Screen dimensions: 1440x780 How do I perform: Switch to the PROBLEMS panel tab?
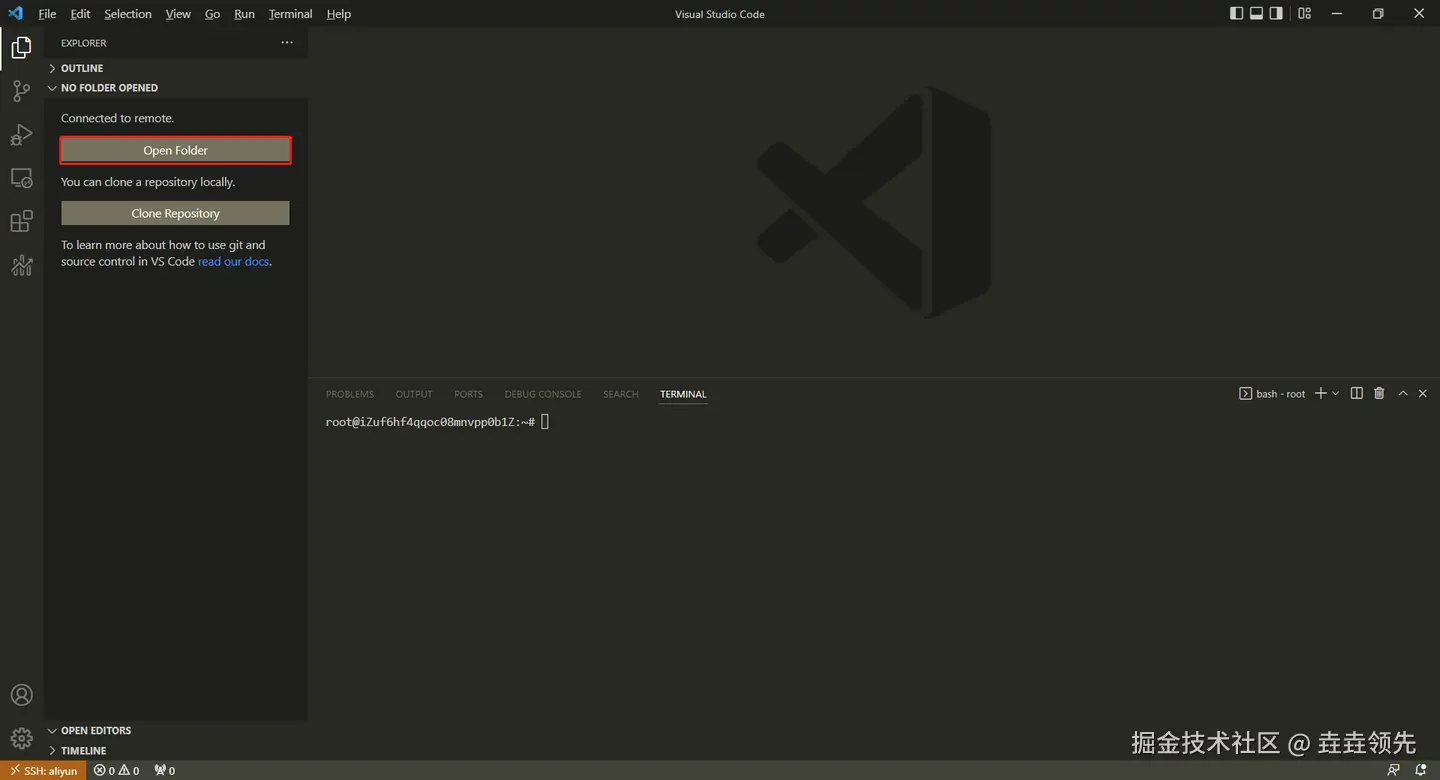[x=350, y=394]
